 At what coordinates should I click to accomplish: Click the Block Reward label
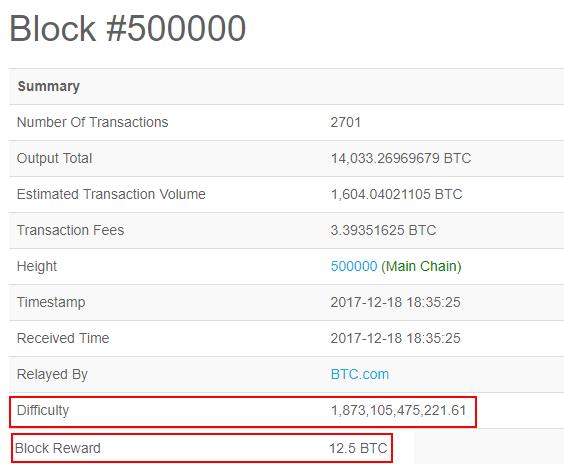(58, 448)
